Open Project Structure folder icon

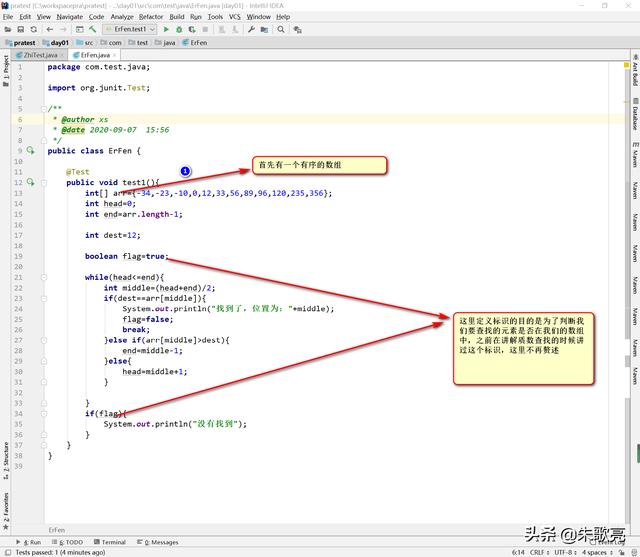pos(264,29)
